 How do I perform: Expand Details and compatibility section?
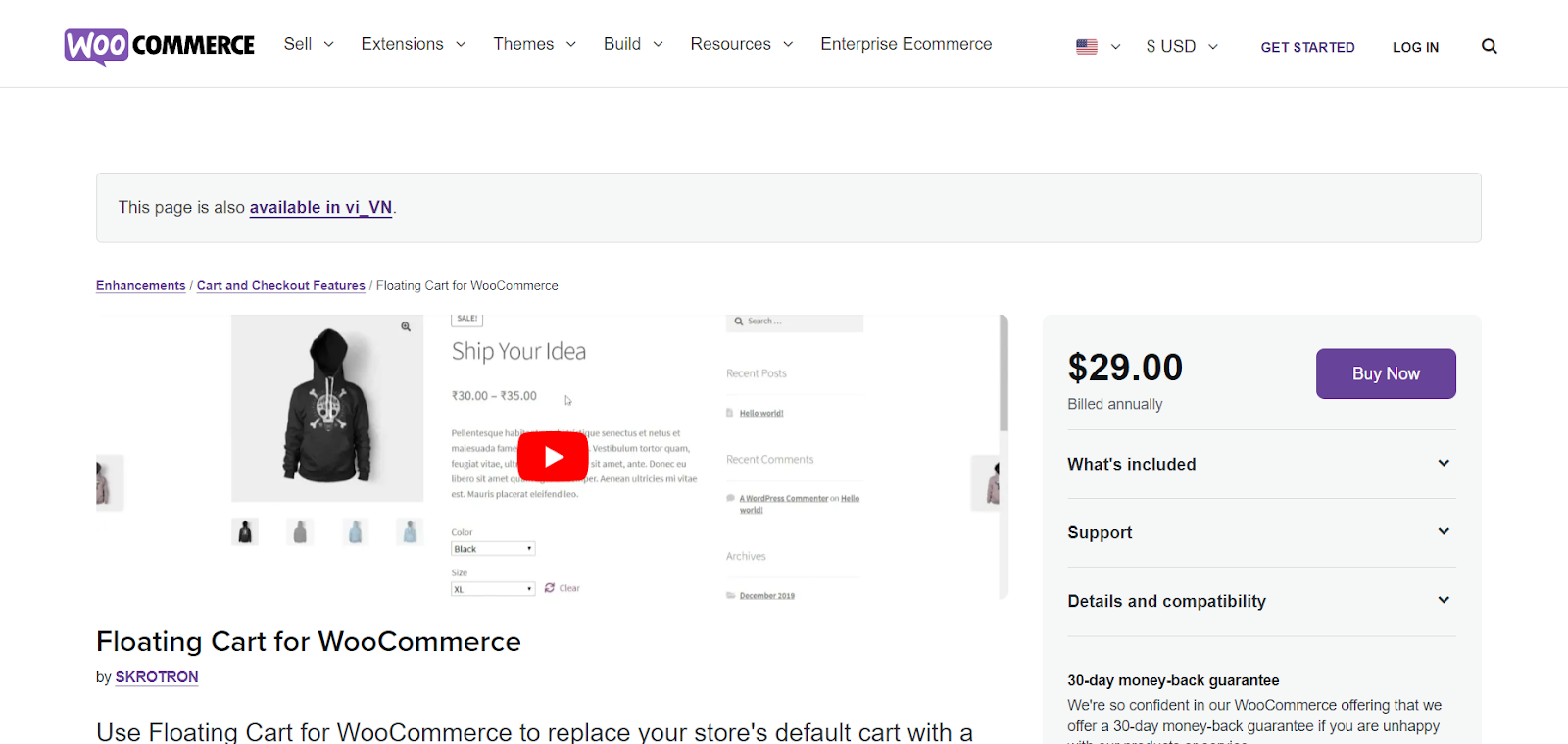(x=1261, y=601)
